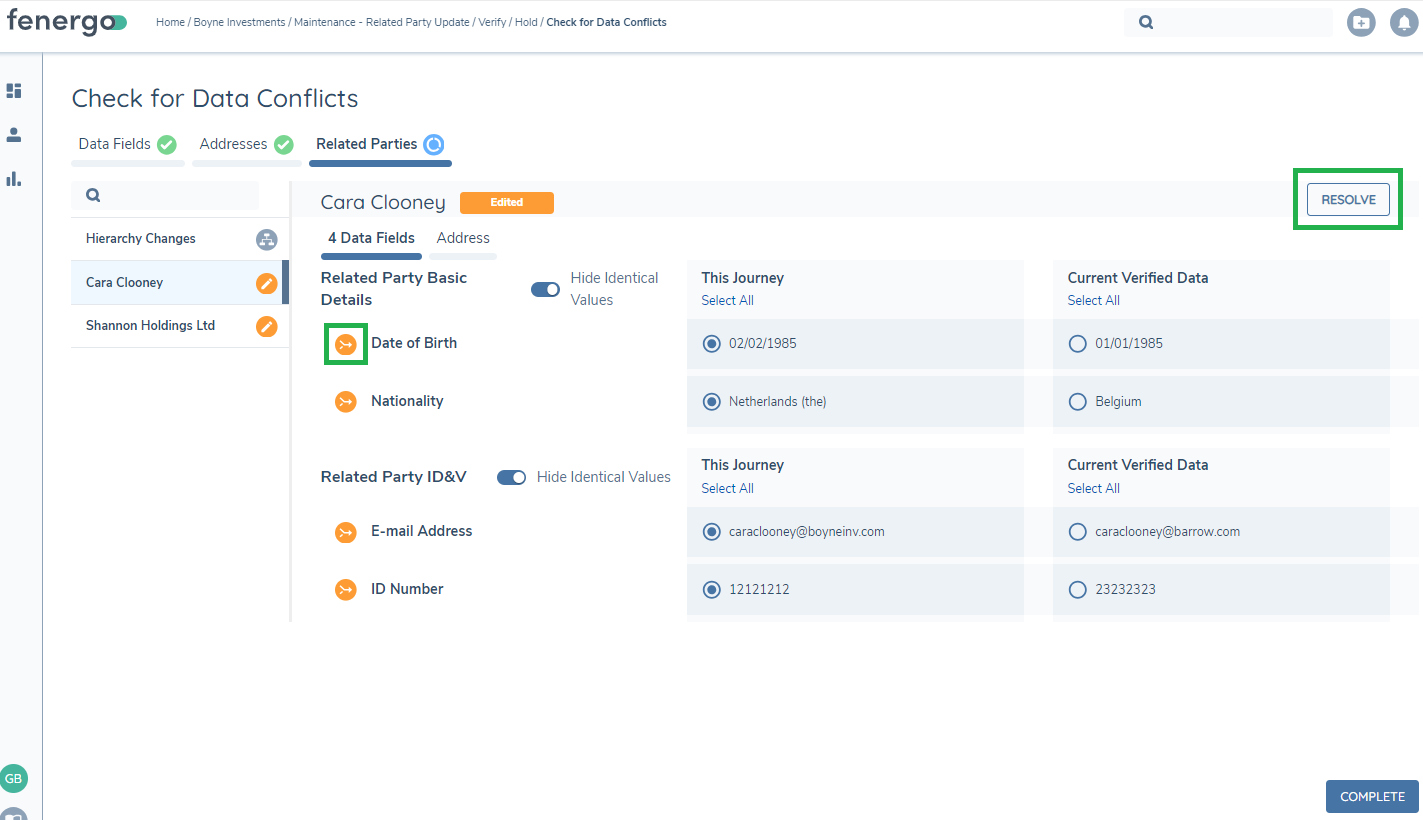Screen dimensions: 1423x820
Task: Click the dashboard icon in left sidebar
Action: pos(14,91)
